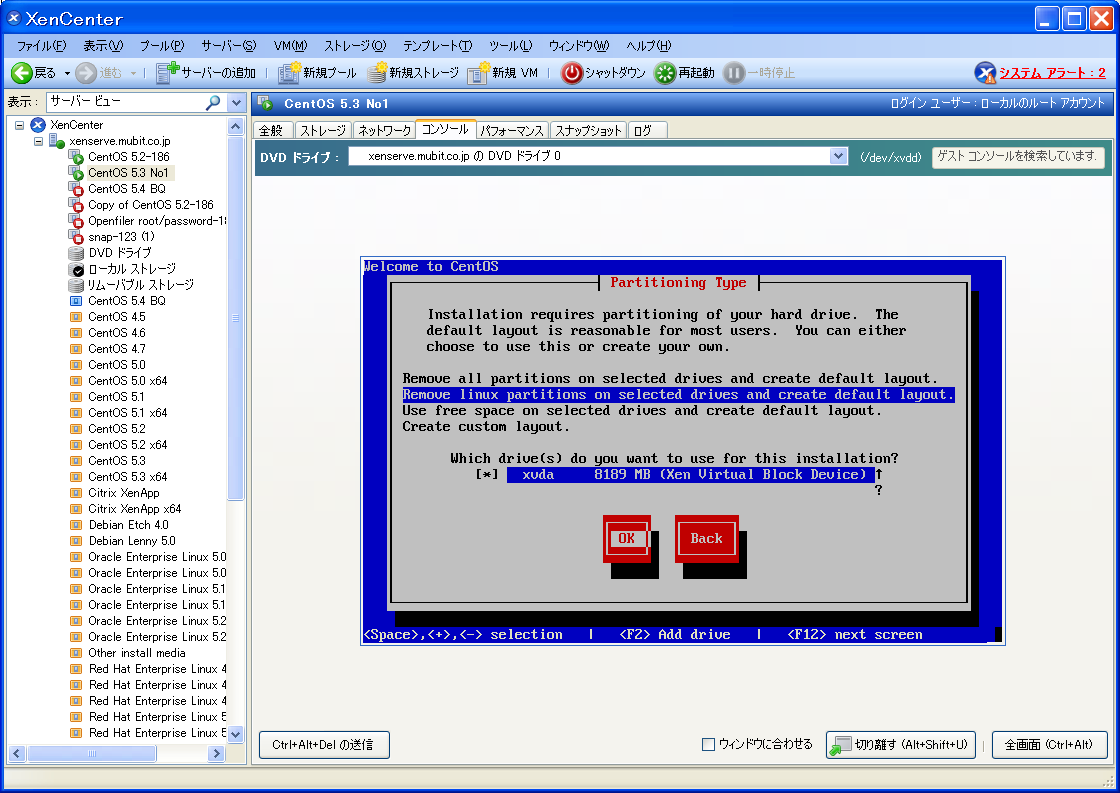Click the New VM (新規 VM) icon

point(478,73)
